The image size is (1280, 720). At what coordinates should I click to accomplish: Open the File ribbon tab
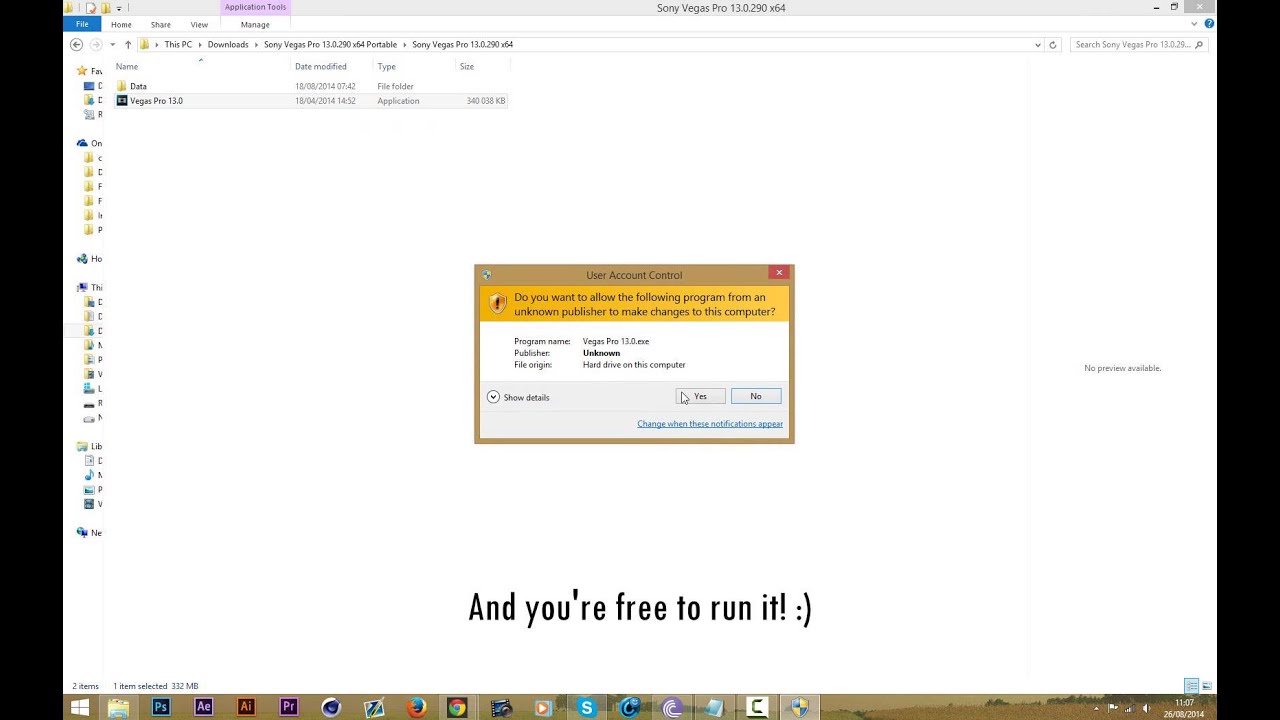pyautogui.click(x=82, y=24)
